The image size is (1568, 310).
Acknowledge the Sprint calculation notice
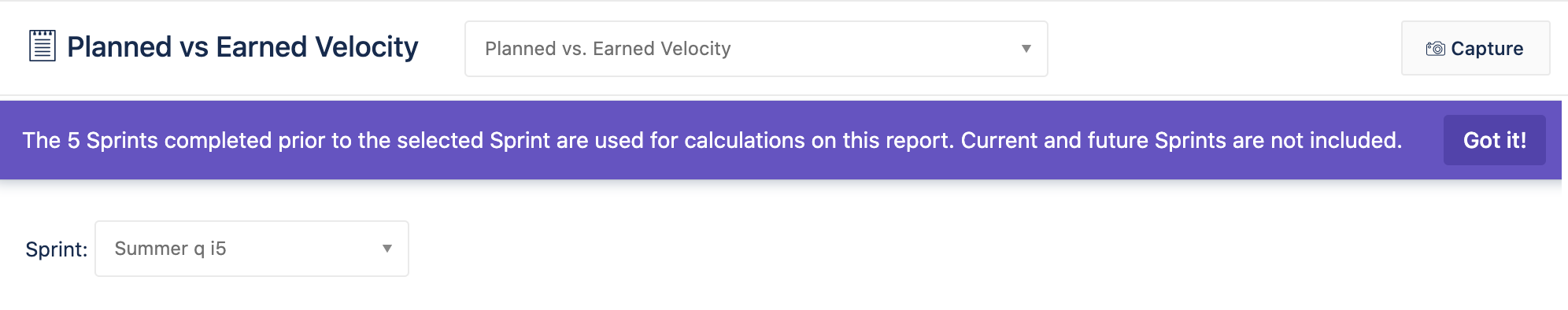pos(1494,140)
